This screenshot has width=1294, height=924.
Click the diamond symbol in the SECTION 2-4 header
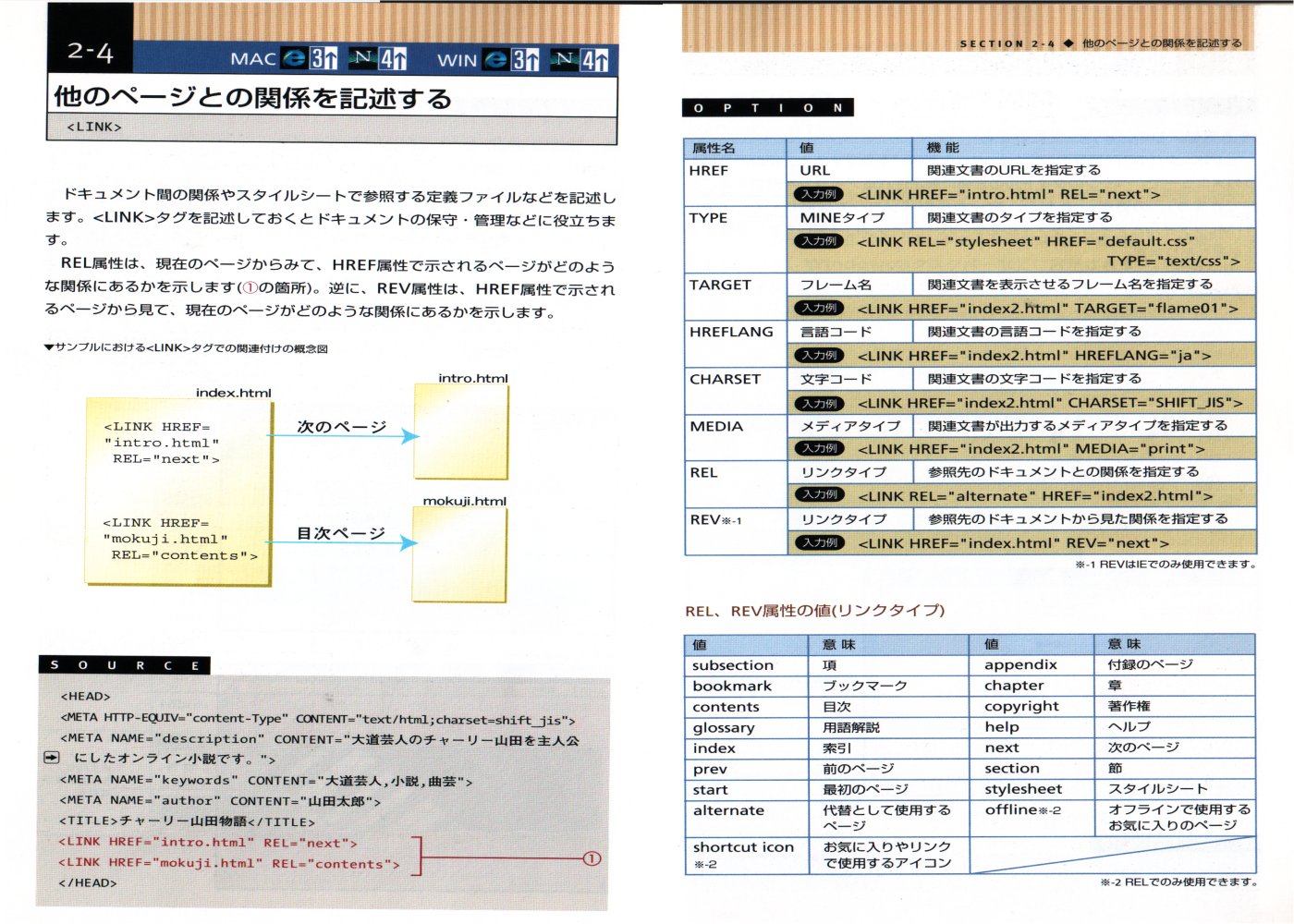pos(1068,43)
